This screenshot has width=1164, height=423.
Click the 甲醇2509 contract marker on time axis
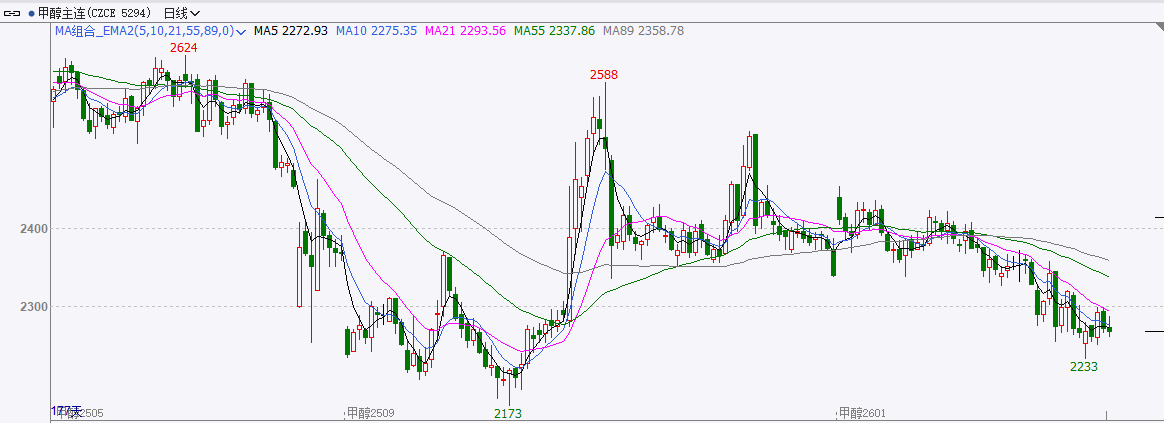370,413
